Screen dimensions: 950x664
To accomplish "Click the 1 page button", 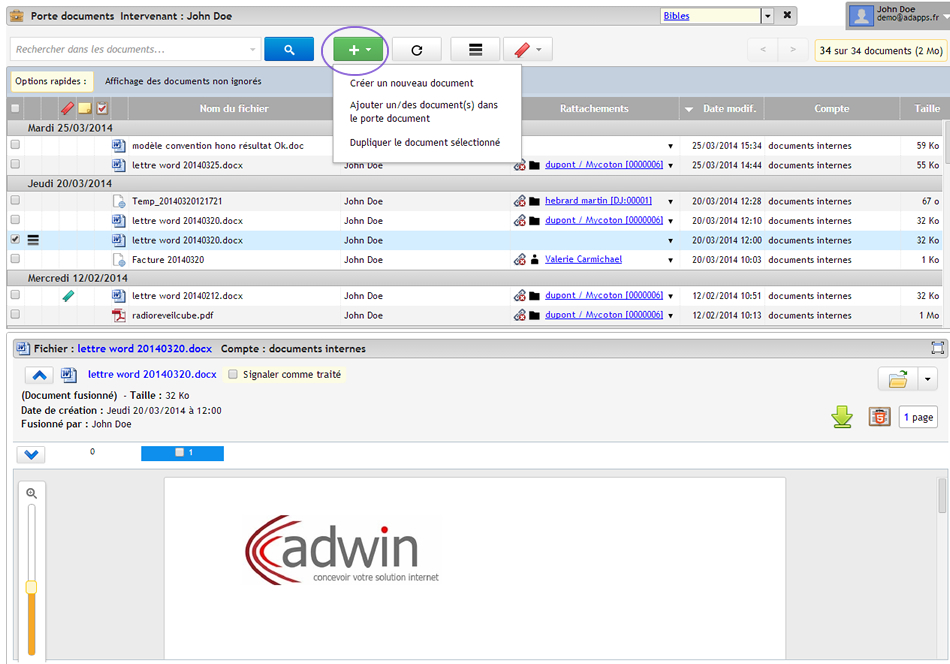I will [918, 417].
